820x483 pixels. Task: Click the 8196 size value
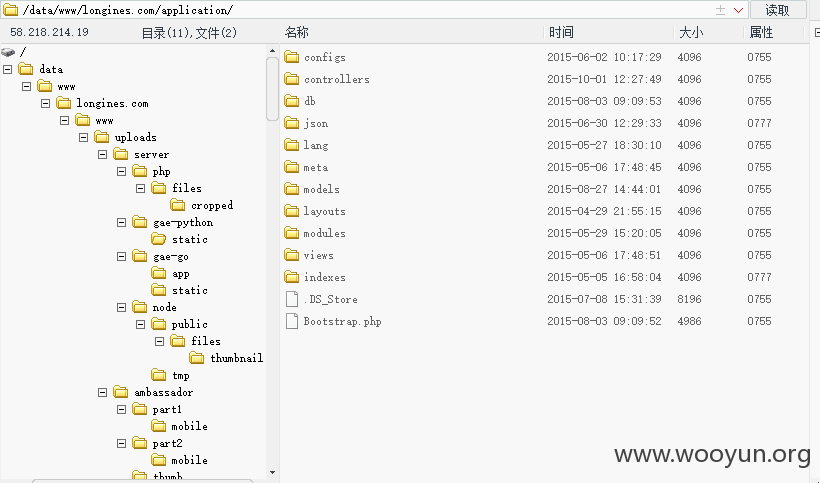point(689,300)
